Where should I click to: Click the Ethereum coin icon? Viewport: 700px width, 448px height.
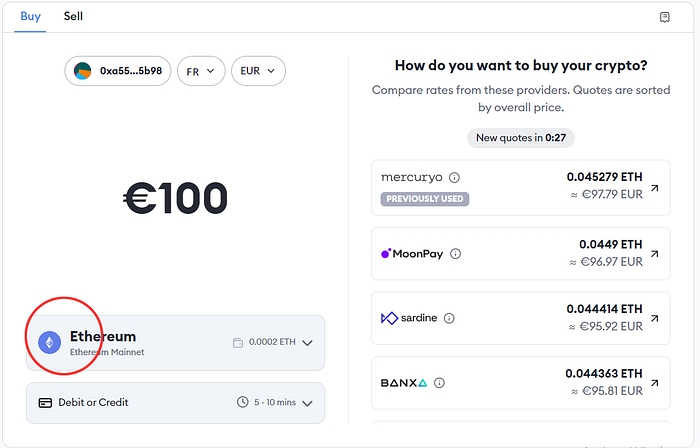coord(49,343)
